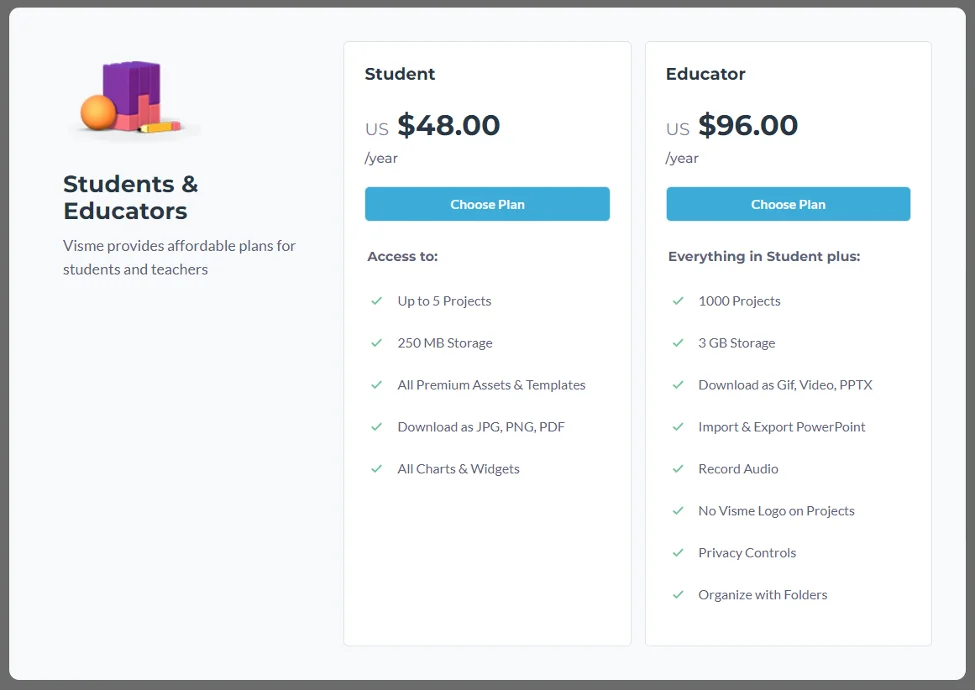The image size is (977, 691).
Task: Click the checkmark beside Privacy Controls
Action: click(x=678, y=553)
